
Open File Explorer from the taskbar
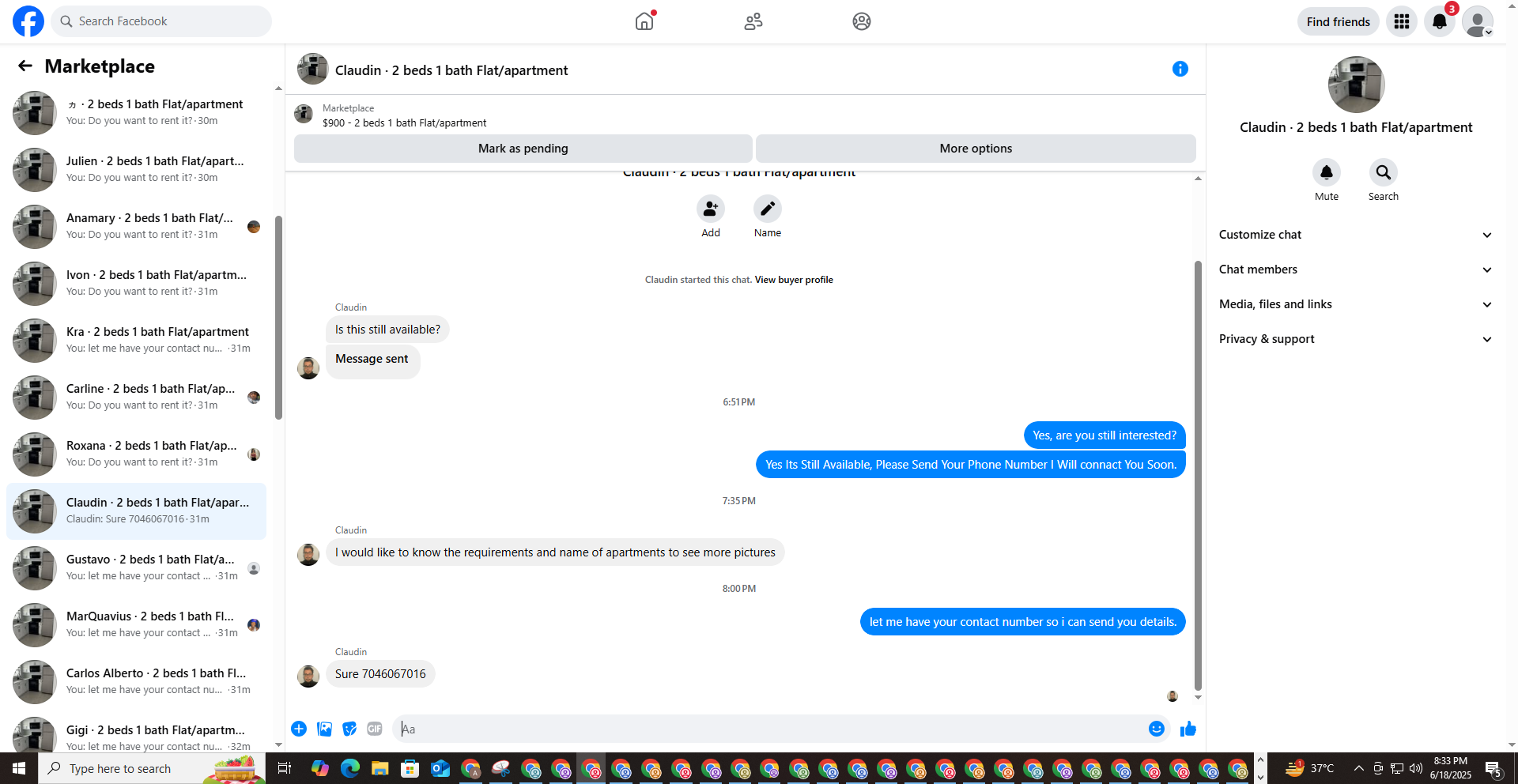(x=380, y=768)
